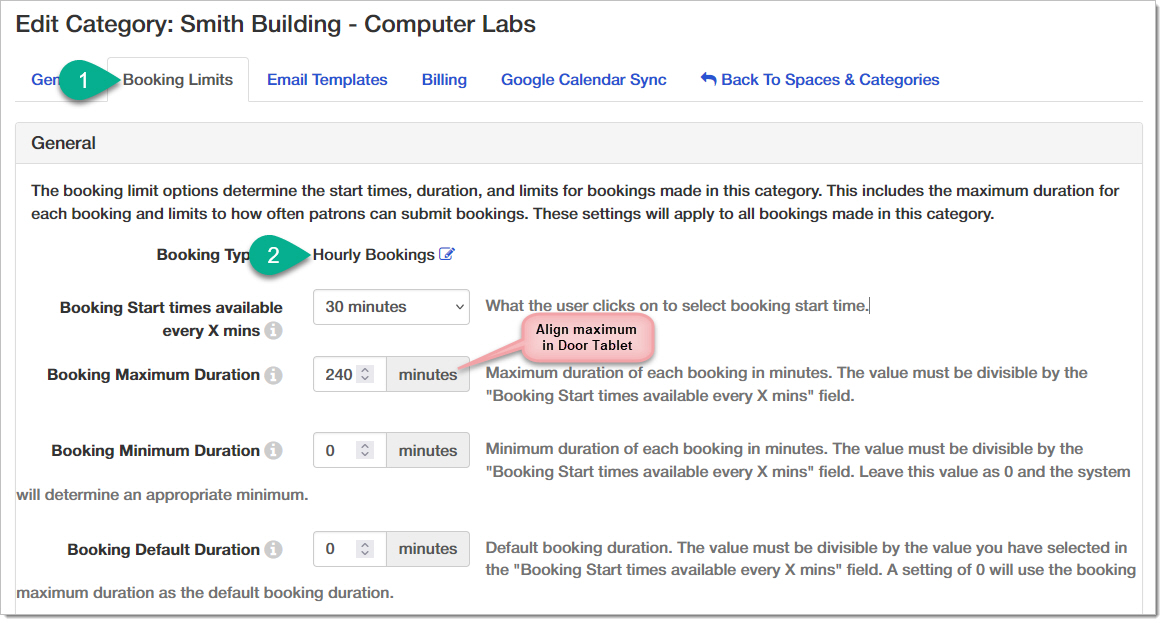This screenshot has height=623, width=1164.
Task: Open the 30 minutes start times dropdown
Action: (x=391, y=307)
